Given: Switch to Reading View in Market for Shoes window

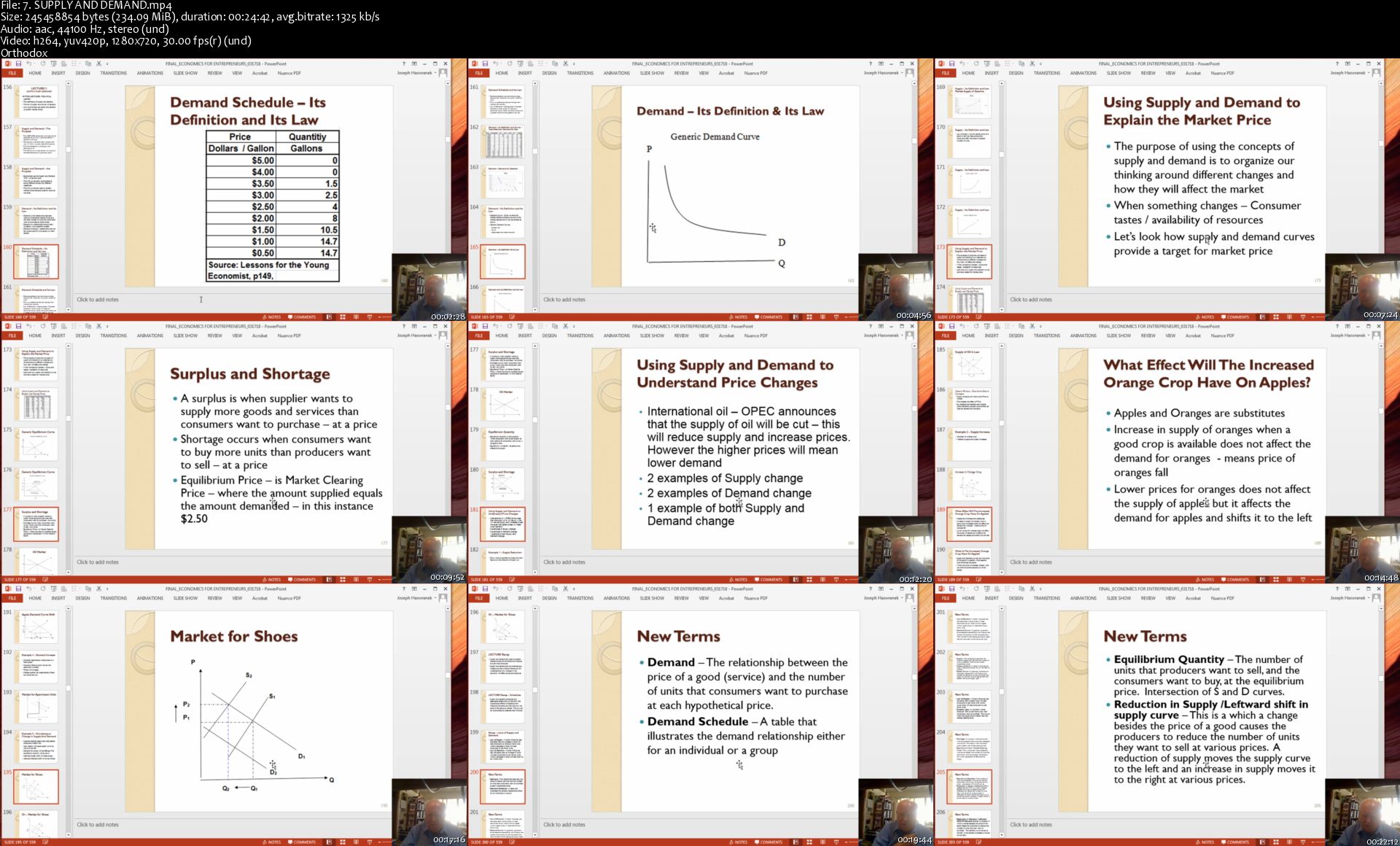Looking at the screenshot, I should pyautogui.click(x=356, y=842).
